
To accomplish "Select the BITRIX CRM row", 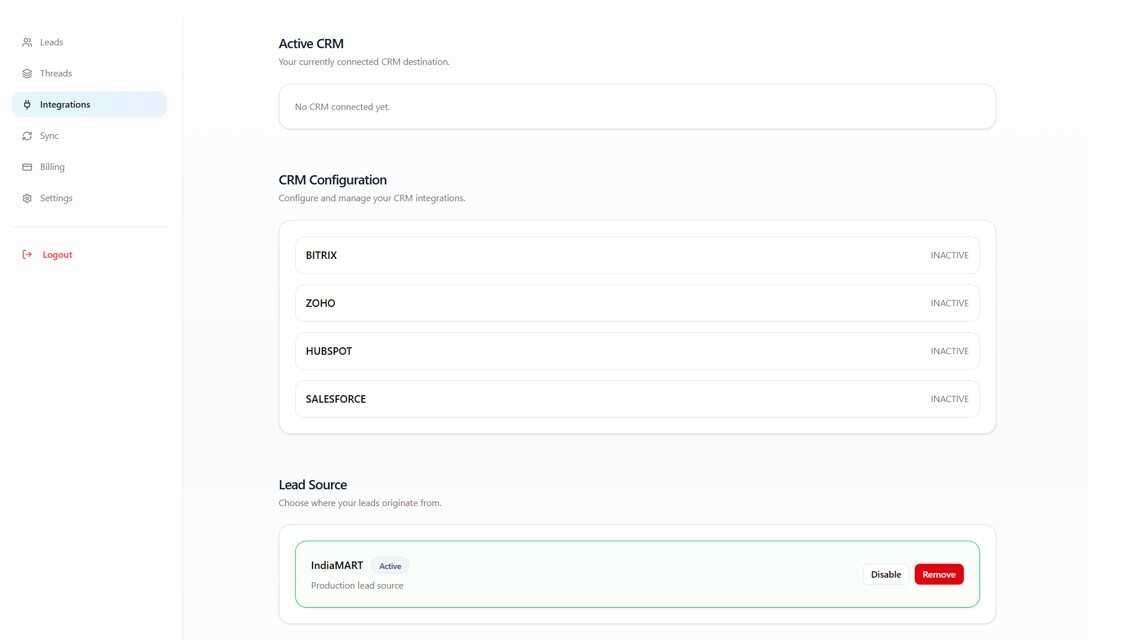I will coord(637,256).
